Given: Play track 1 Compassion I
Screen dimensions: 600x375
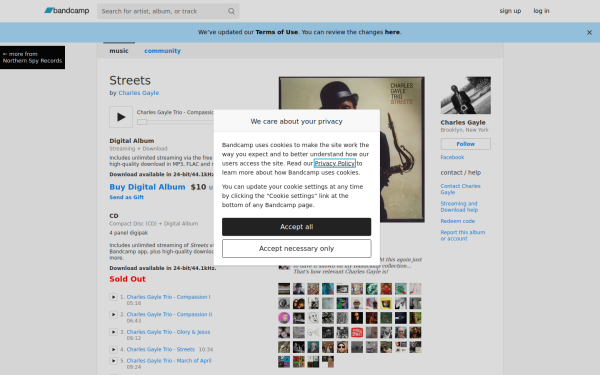Looking at the screenshot, I should click(x=113, y=297).
